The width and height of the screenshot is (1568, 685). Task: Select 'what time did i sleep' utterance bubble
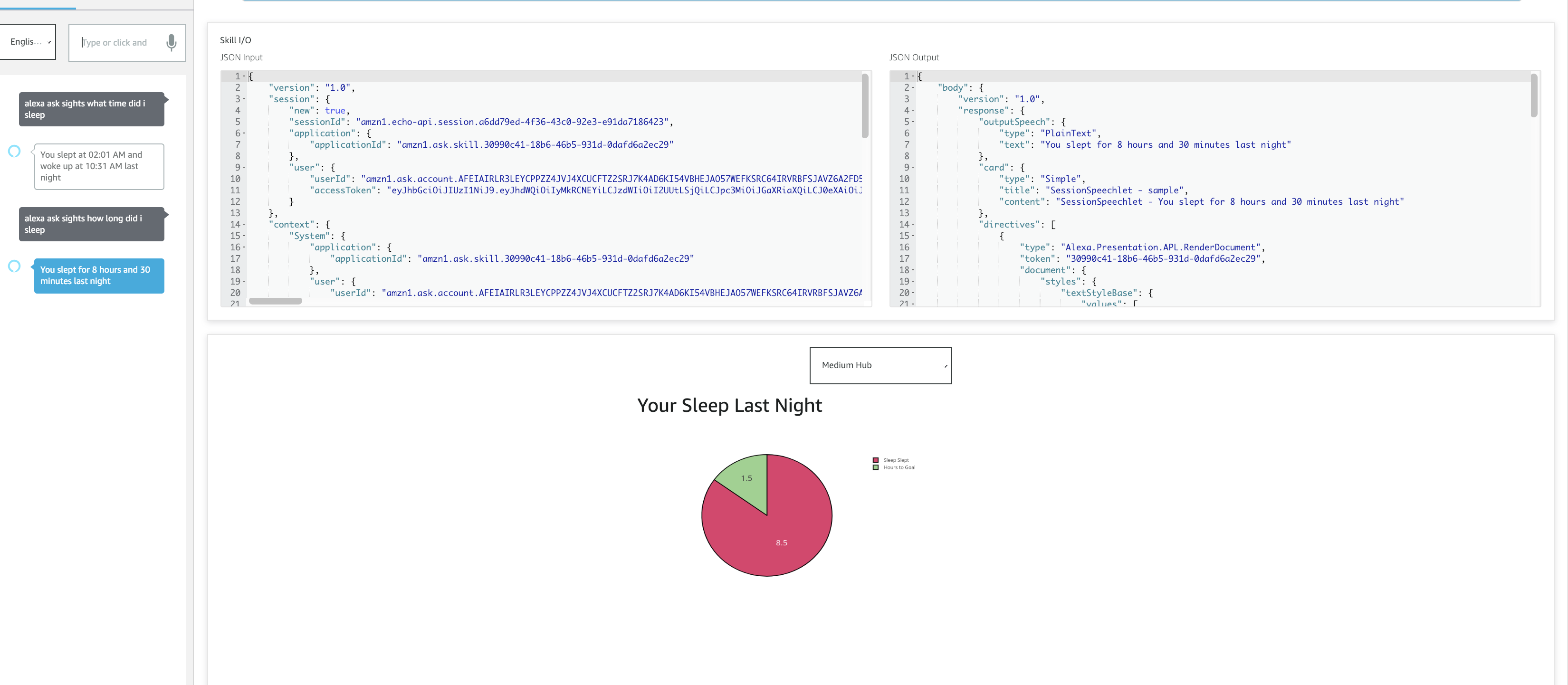point(91,109)
